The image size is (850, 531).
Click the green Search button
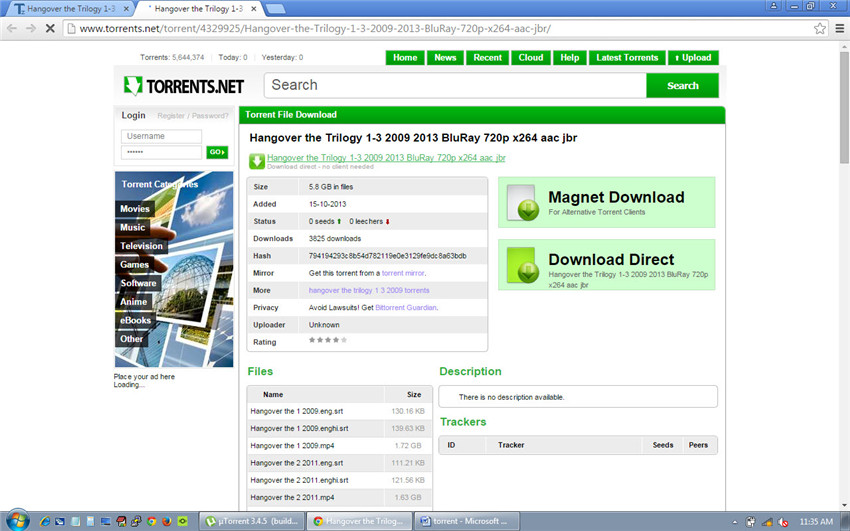682,86
